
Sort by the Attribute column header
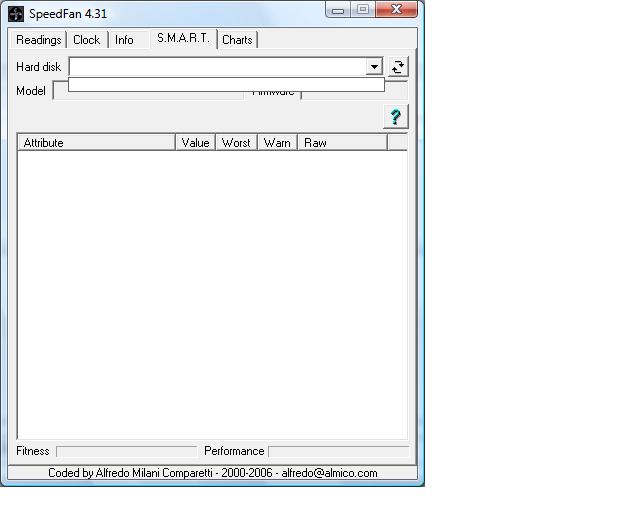tap(96, 143)
